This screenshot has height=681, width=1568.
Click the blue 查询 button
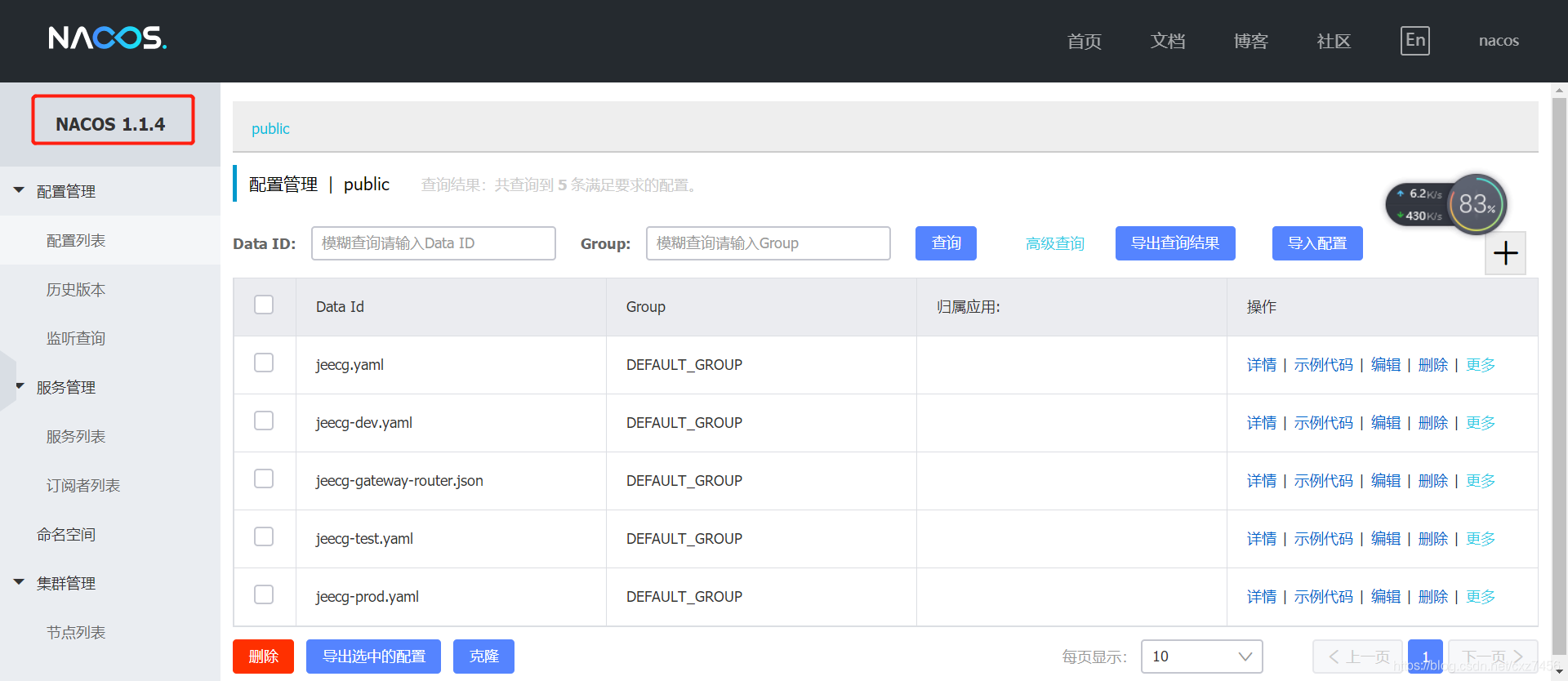pos(946,243)
